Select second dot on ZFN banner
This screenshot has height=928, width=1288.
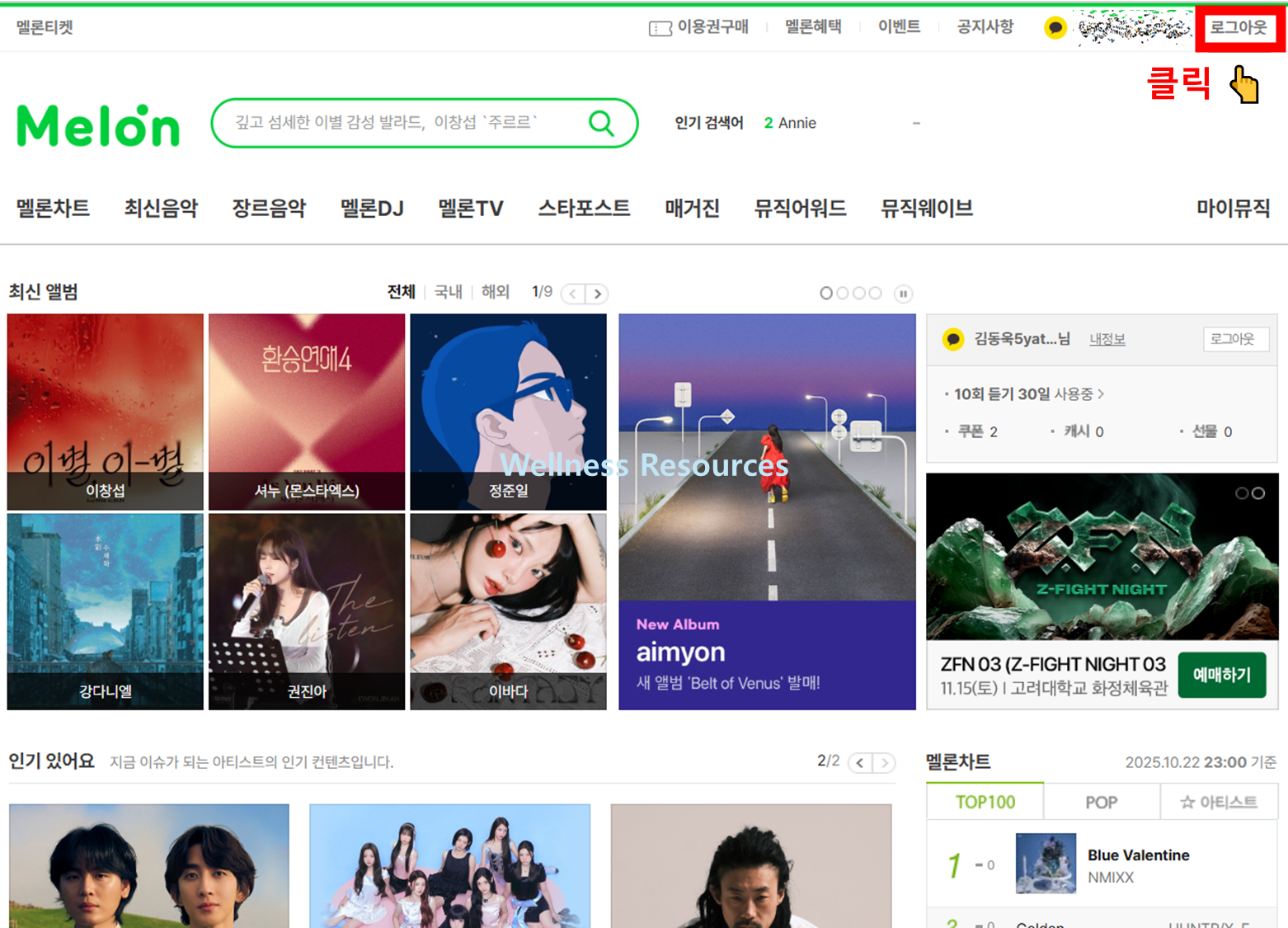click(x=1258, y=493)
